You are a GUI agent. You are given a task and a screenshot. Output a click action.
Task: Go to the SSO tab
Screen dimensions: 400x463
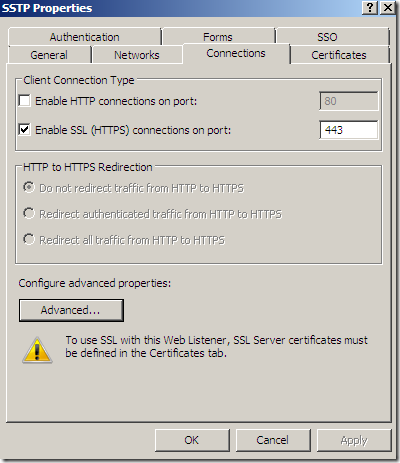pos(327,37)
